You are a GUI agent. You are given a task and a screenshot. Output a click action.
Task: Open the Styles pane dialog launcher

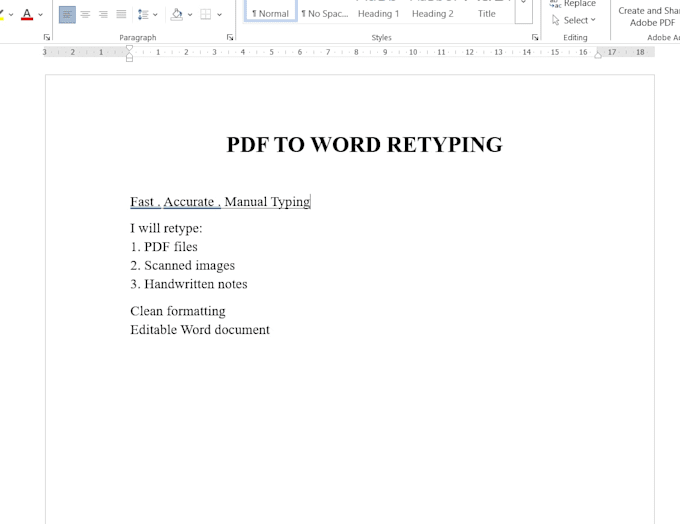coord(535,38)
